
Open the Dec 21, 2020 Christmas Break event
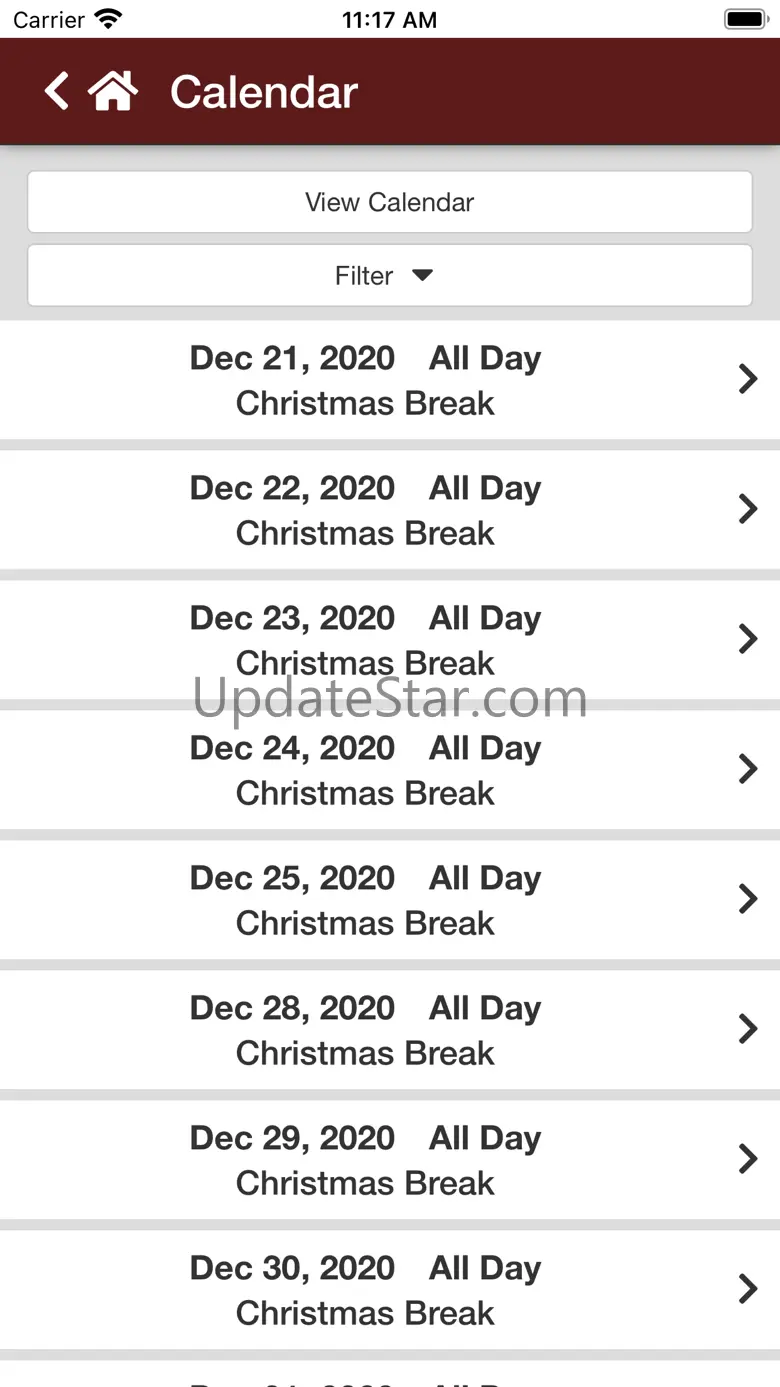click(x=366, y=380)
